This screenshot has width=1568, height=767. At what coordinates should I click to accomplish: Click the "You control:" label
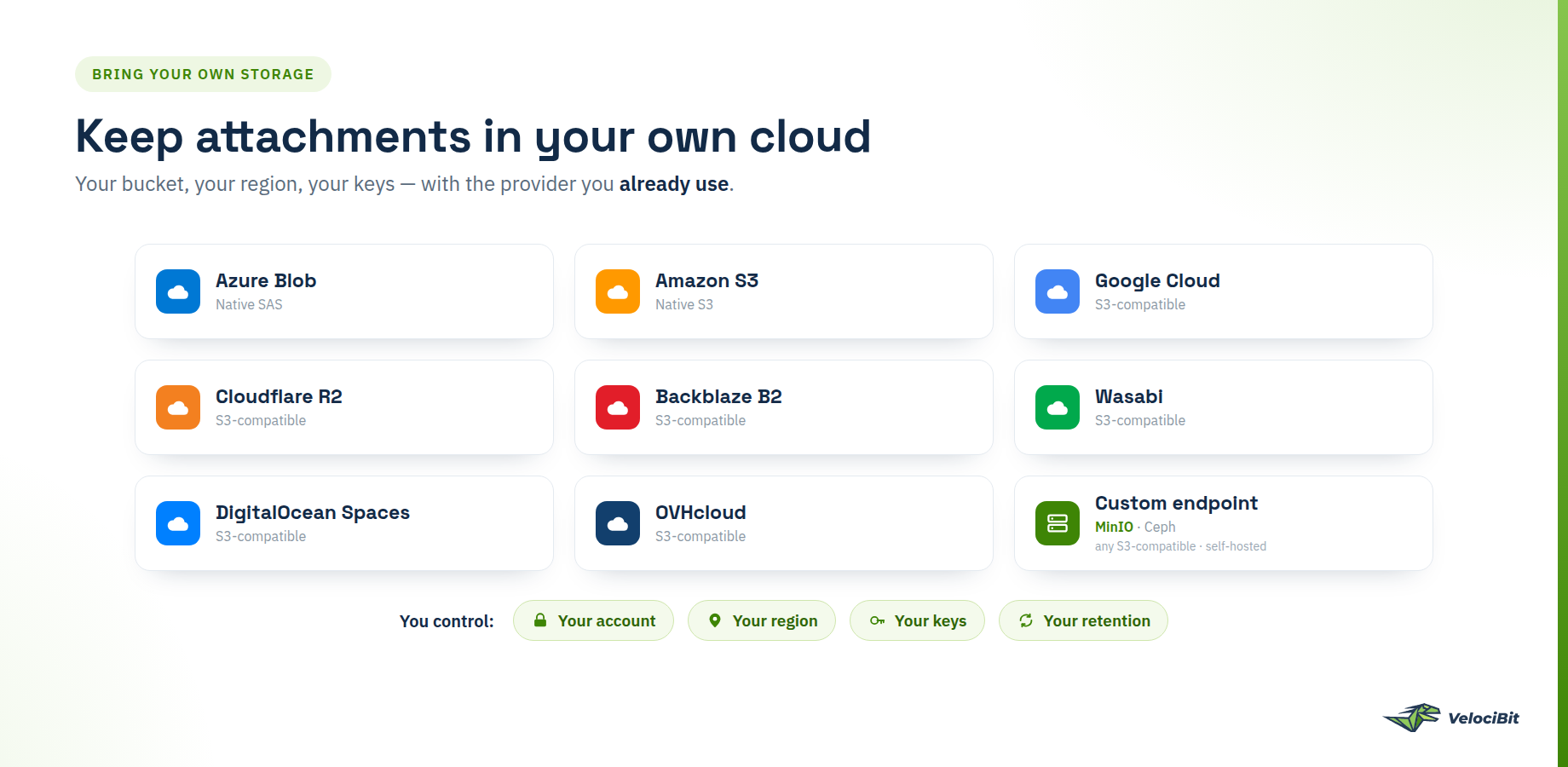pos(447,621)
